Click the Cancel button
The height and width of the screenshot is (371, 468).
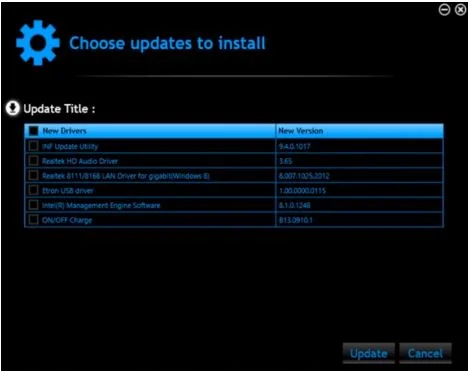click(425, 353)
